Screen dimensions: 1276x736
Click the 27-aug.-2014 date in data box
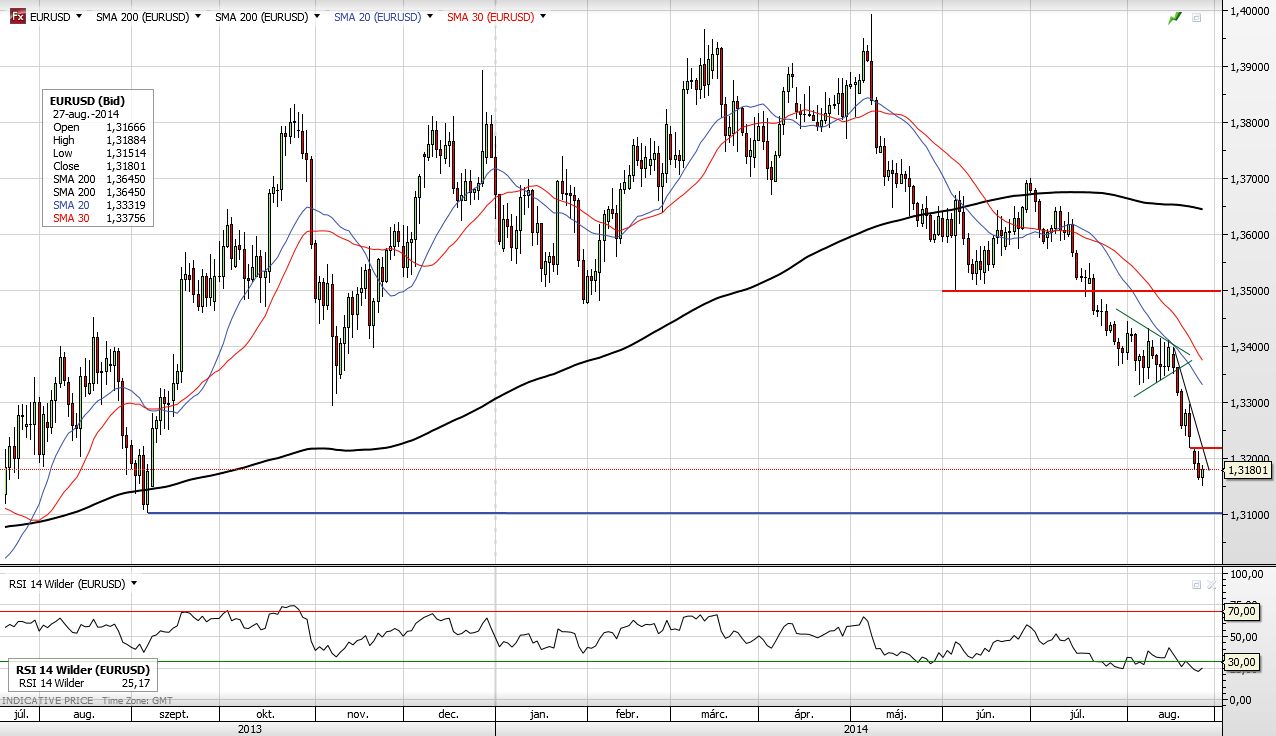86,114
